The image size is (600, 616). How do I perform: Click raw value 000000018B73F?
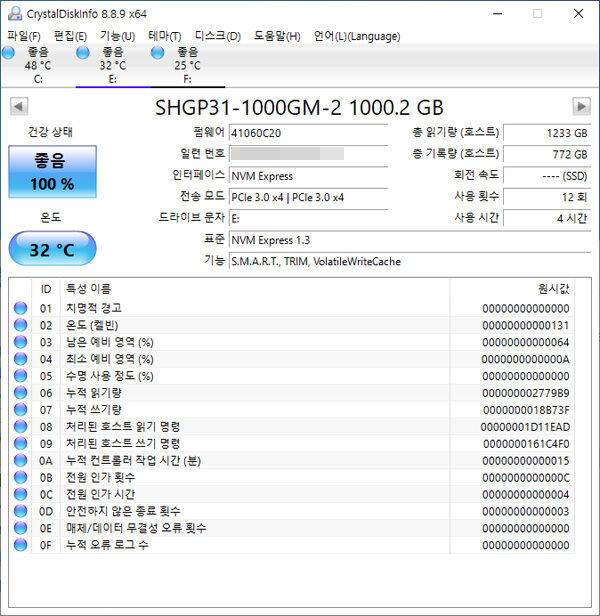coord(526,410)
